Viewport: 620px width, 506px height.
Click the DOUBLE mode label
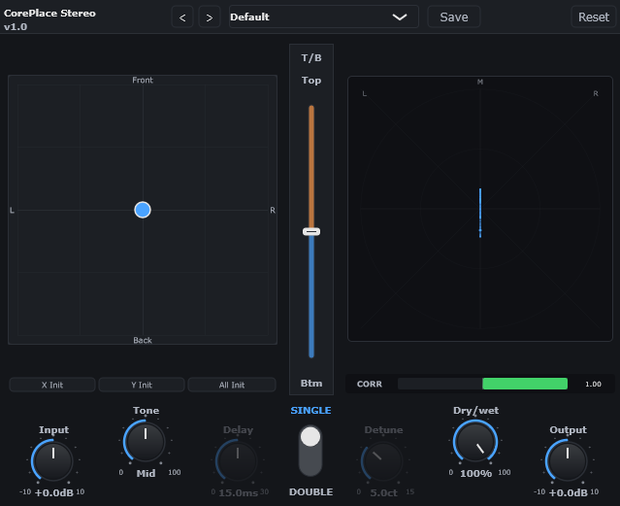pyautogui.click(x=311, y=492)
